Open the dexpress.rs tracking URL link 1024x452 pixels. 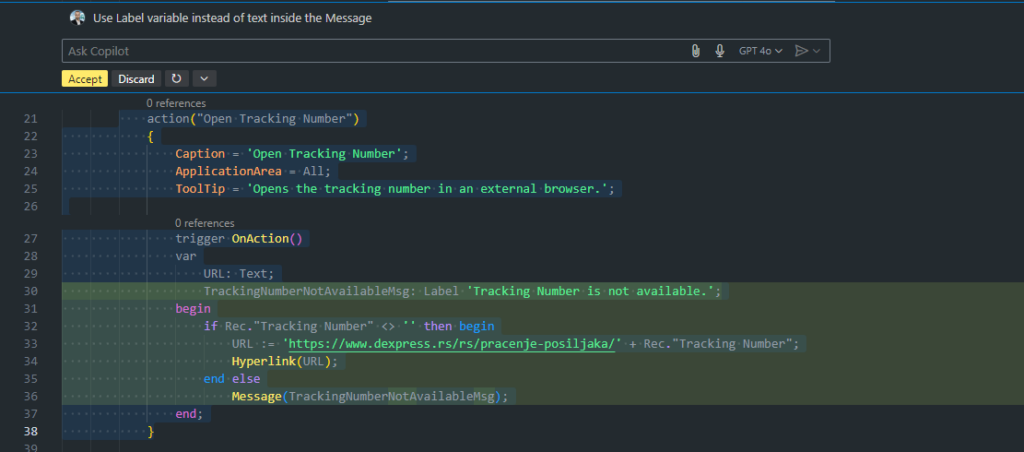point(452,344)
